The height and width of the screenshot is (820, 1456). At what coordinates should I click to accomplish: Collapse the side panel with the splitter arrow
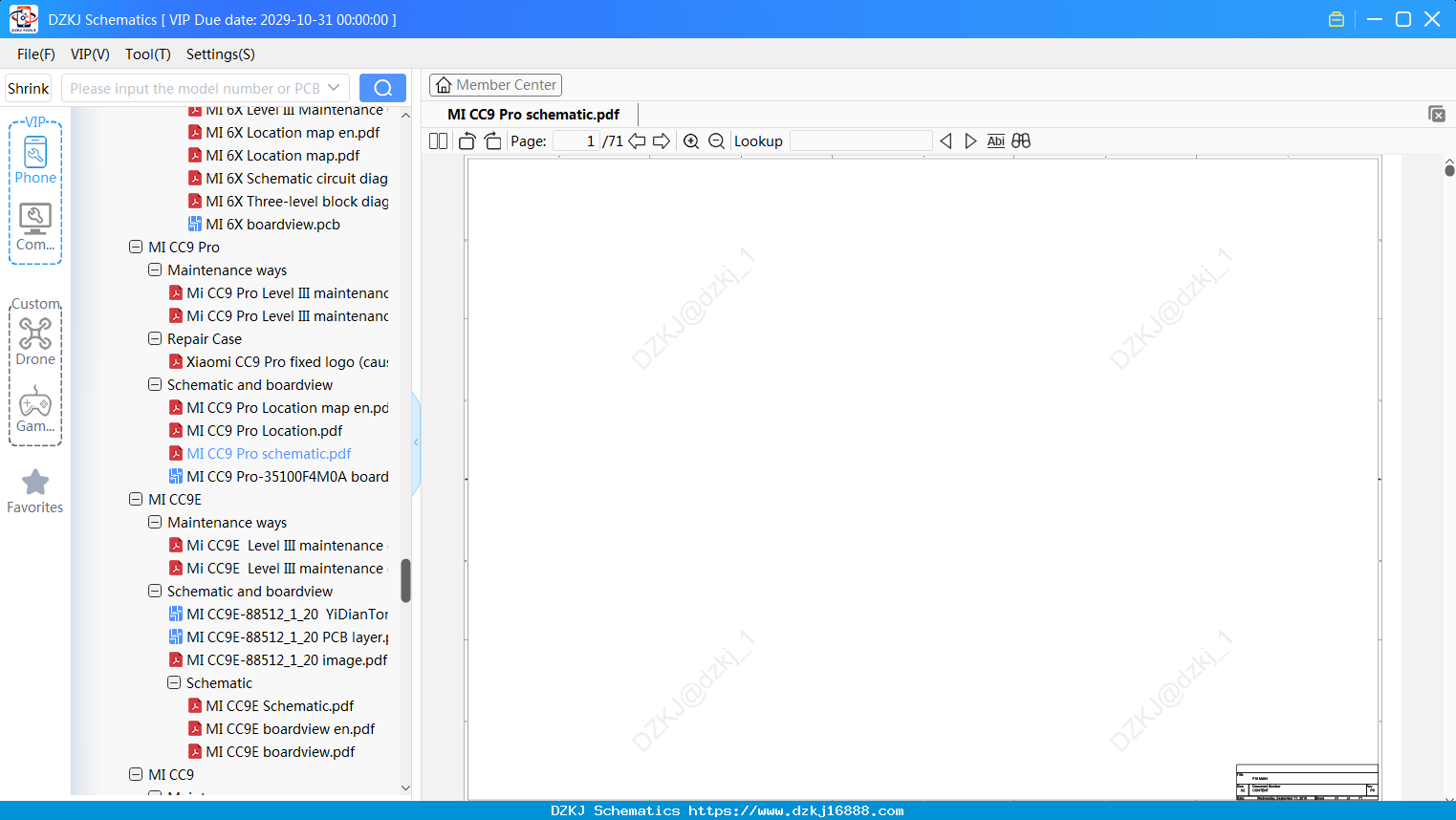click(x=416, y=442)
